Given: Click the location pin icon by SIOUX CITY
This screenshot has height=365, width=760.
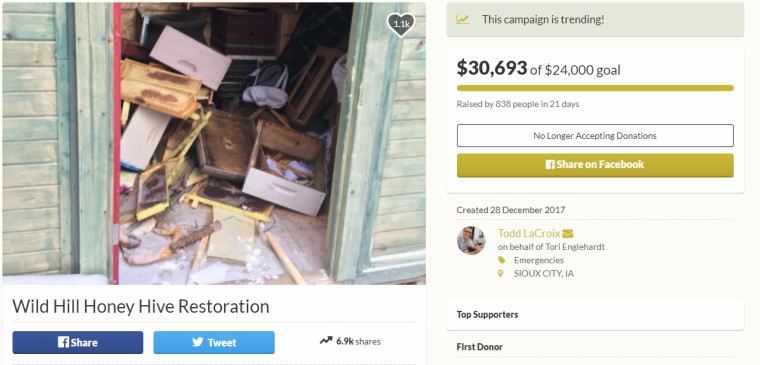Looking at the screenshot, I should click(501, 273).
